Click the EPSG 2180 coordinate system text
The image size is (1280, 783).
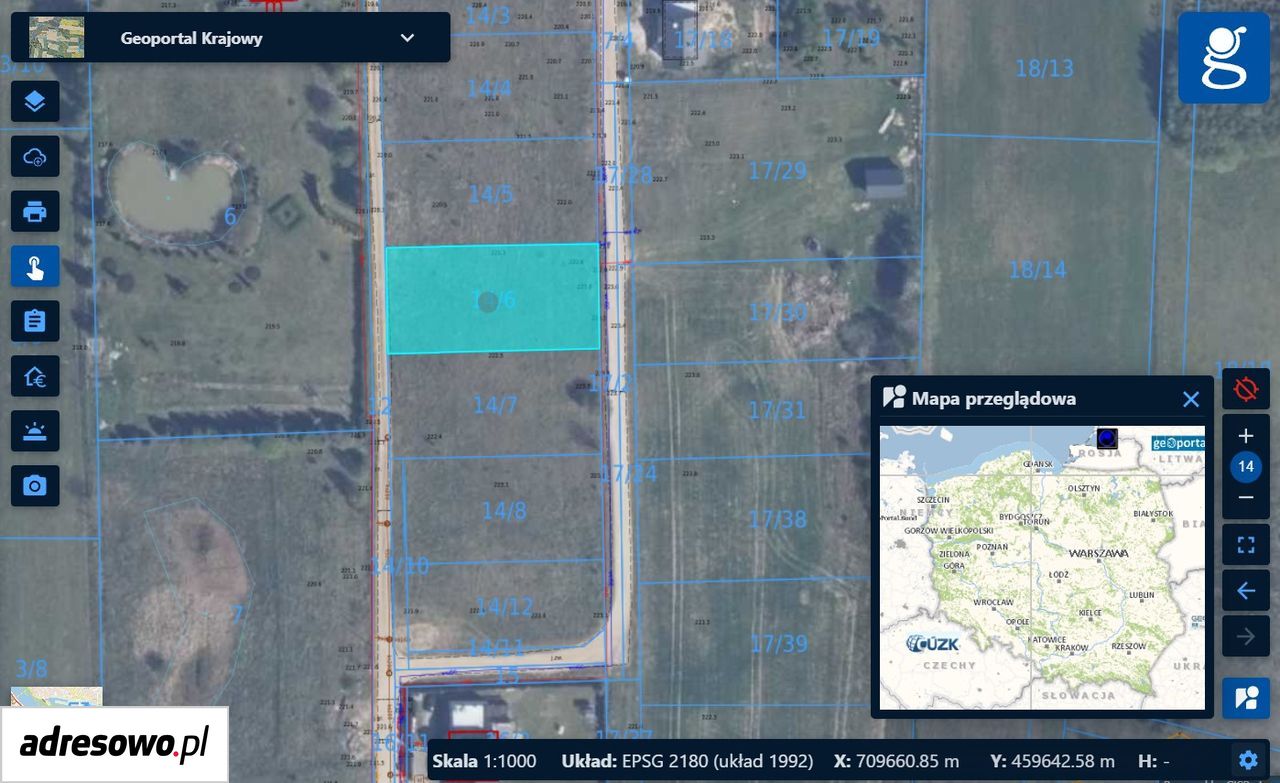[x=687, y=761]
